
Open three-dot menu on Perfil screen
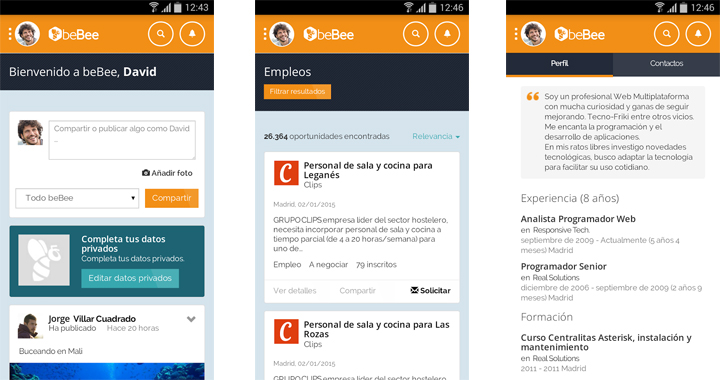(516, 34)
